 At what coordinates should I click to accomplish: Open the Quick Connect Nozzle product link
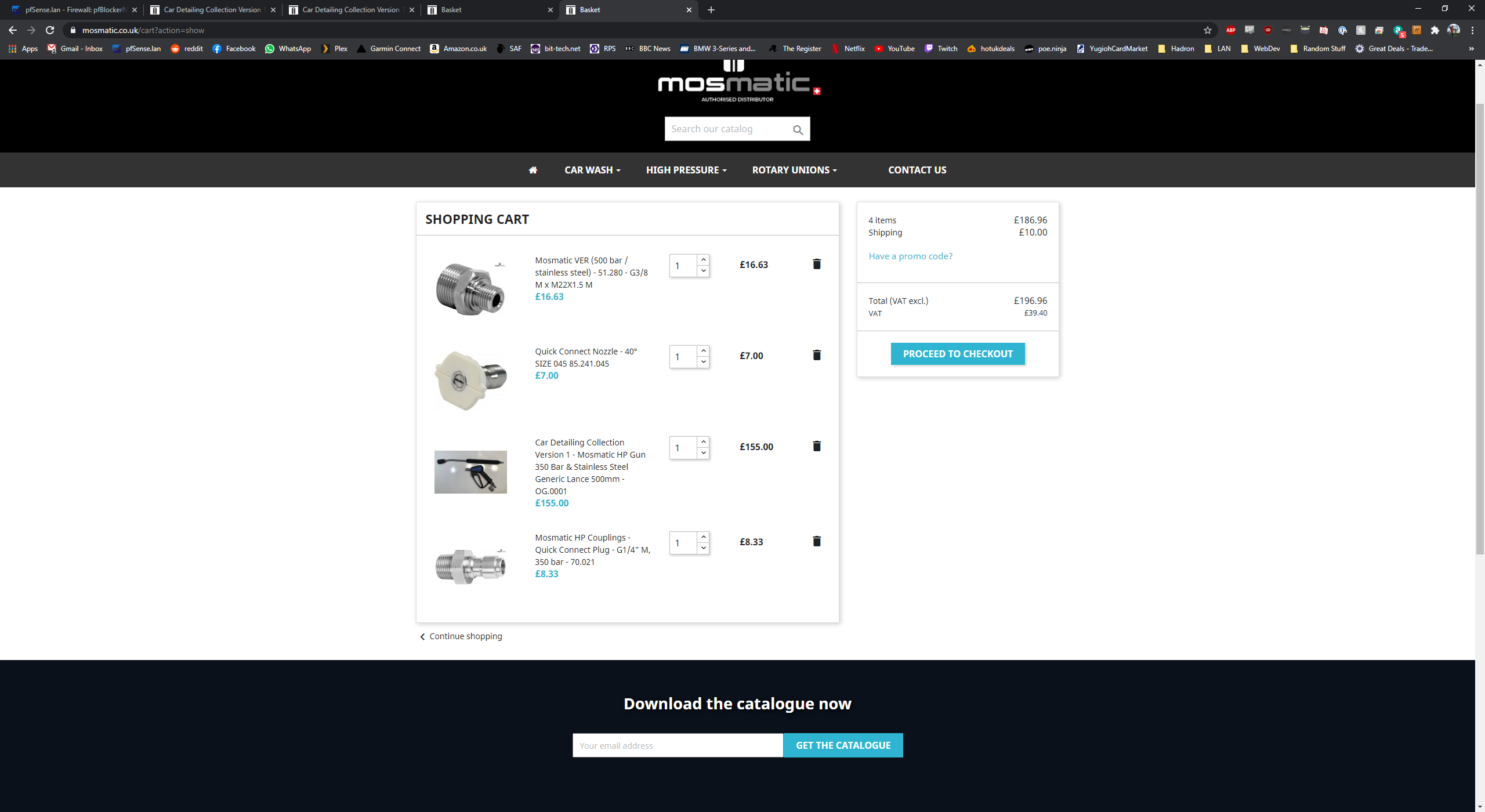586,357
